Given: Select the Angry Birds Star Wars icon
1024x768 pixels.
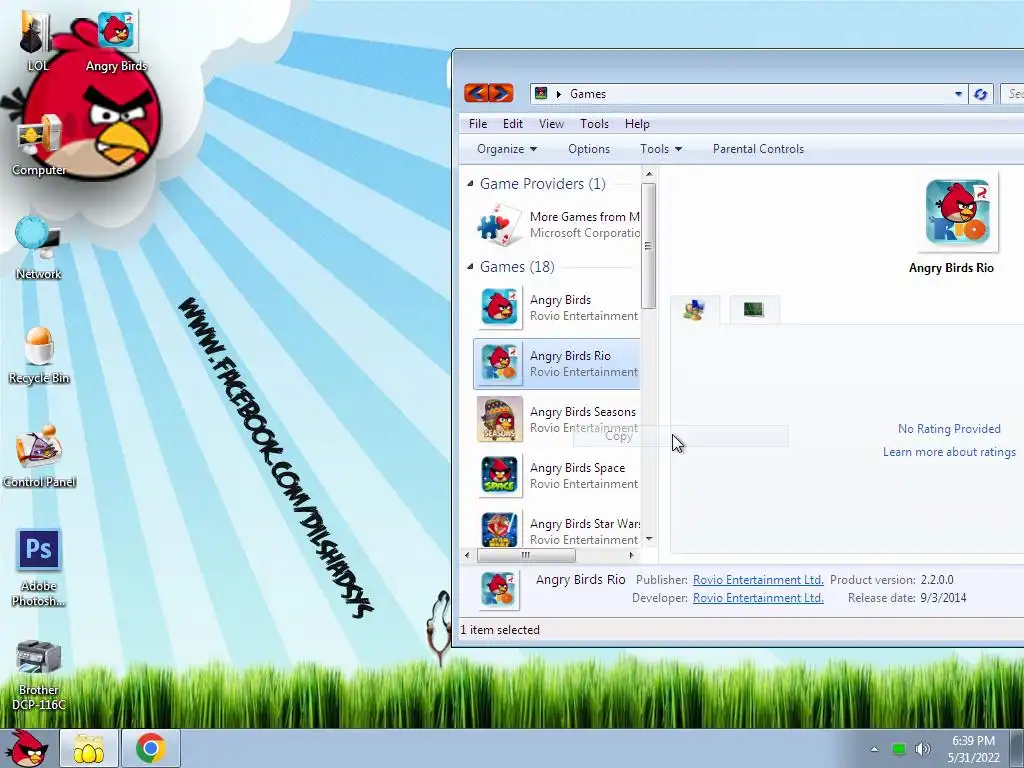Looking at the screenshot, I should click(499, 529).
